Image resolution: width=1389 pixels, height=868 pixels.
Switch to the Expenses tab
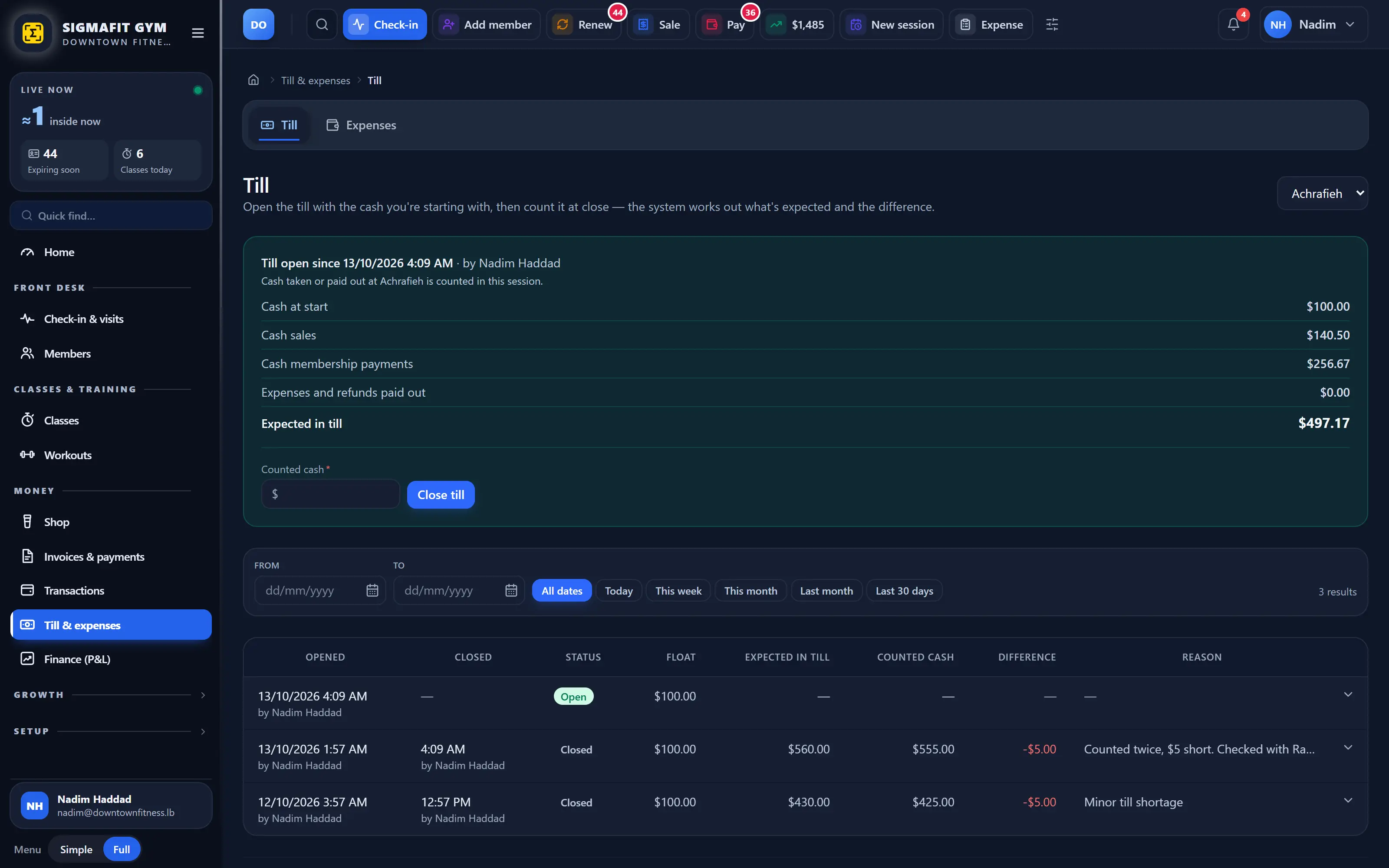[361, 125]
